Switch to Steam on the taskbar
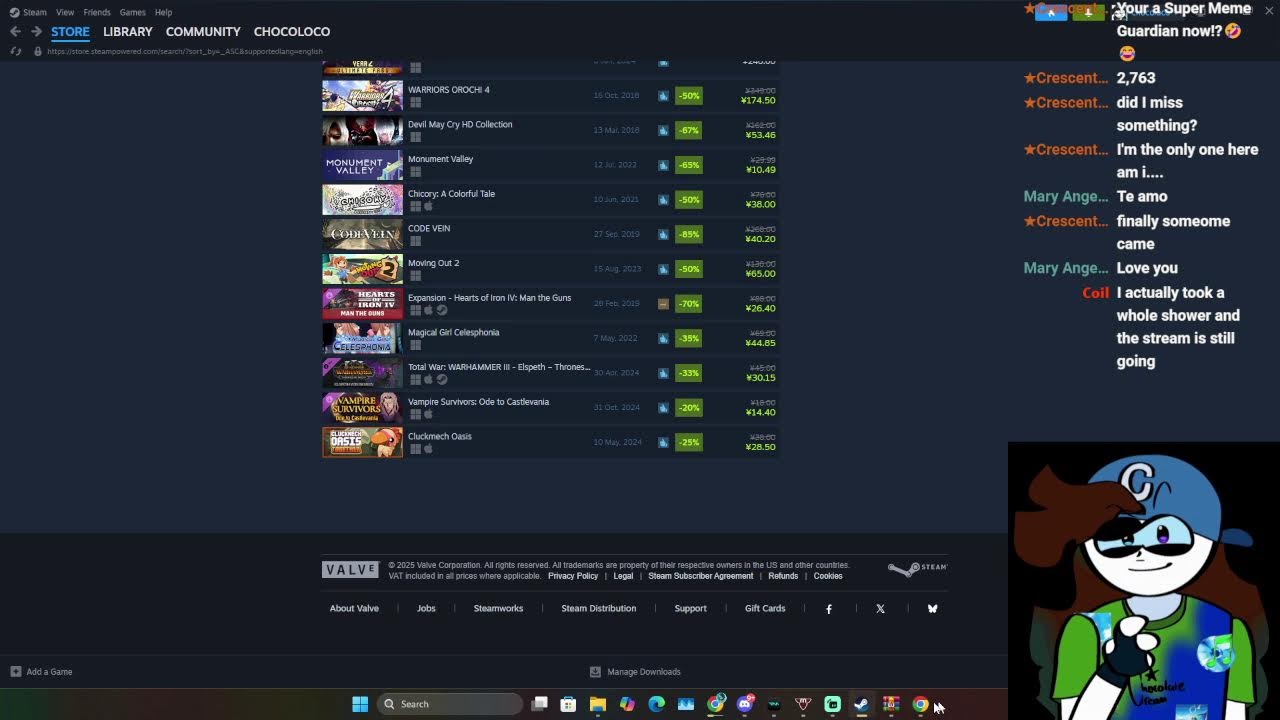Image resolution: width=1280 pixels, height=720 pixels. coord(861,704)
